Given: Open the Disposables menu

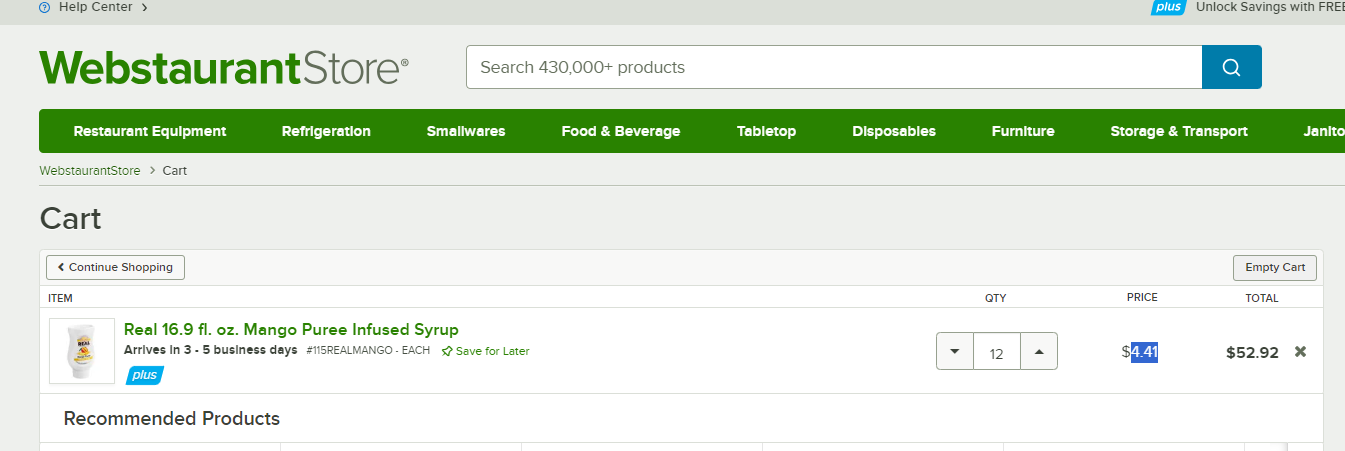Looking at the screenshot, I should click(894, 131).
